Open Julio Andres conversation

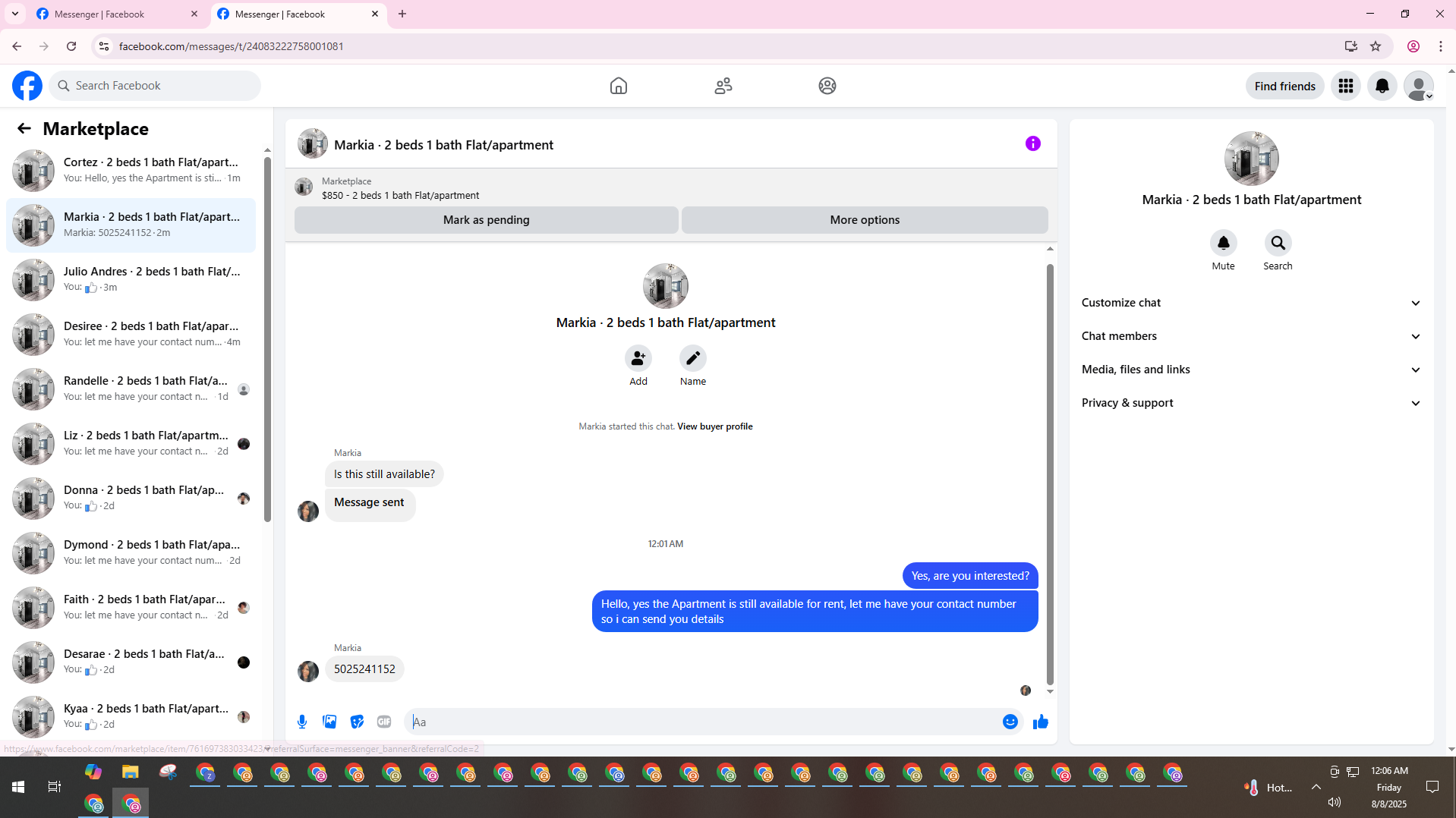click(131, 279)
